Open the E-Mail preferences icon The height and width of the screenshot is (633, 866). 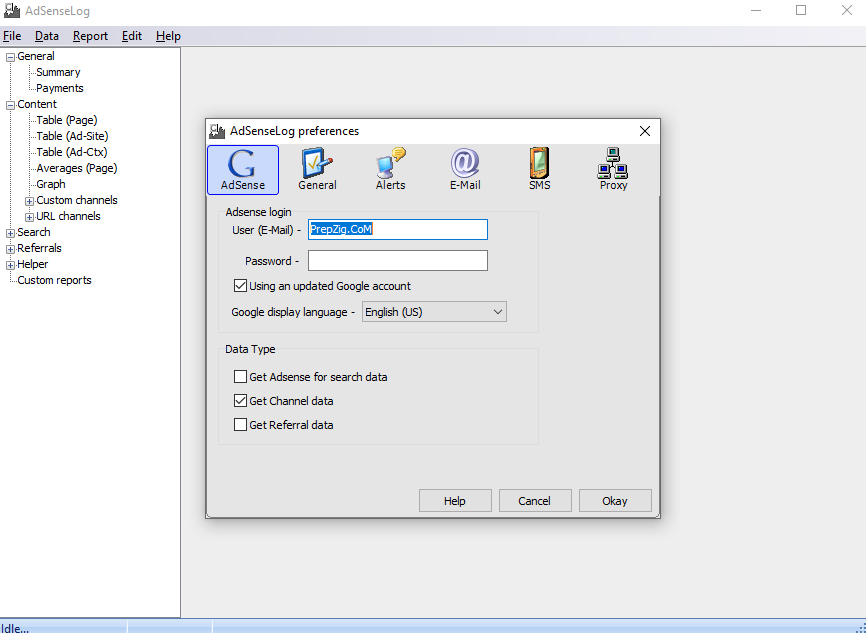coord(465,170)
